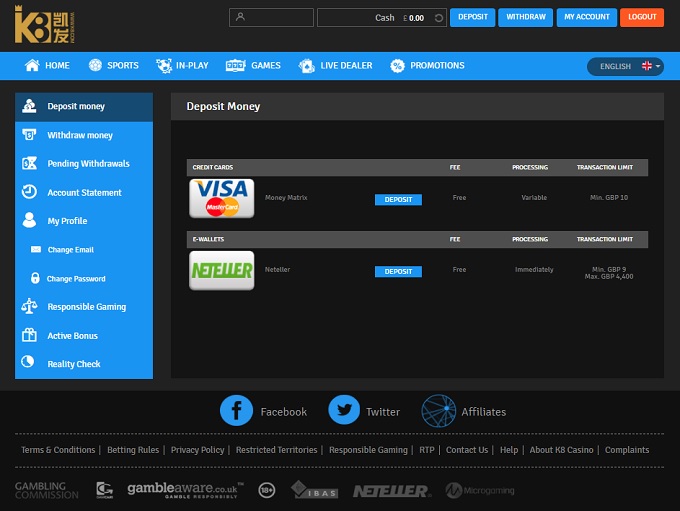This screenshot has height=511, width=680.
Task: Click the K8 casino logo
Action: 45,25
